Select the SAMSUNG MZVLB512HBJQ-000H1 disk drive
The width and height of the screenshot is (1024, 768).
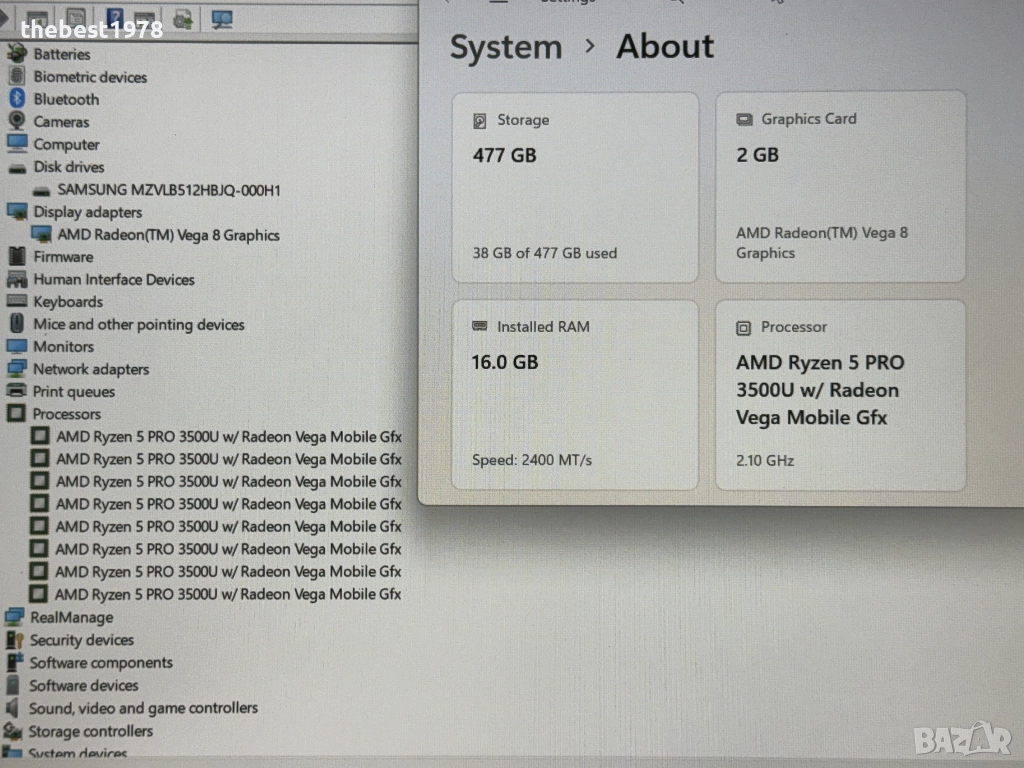point(168,189)
